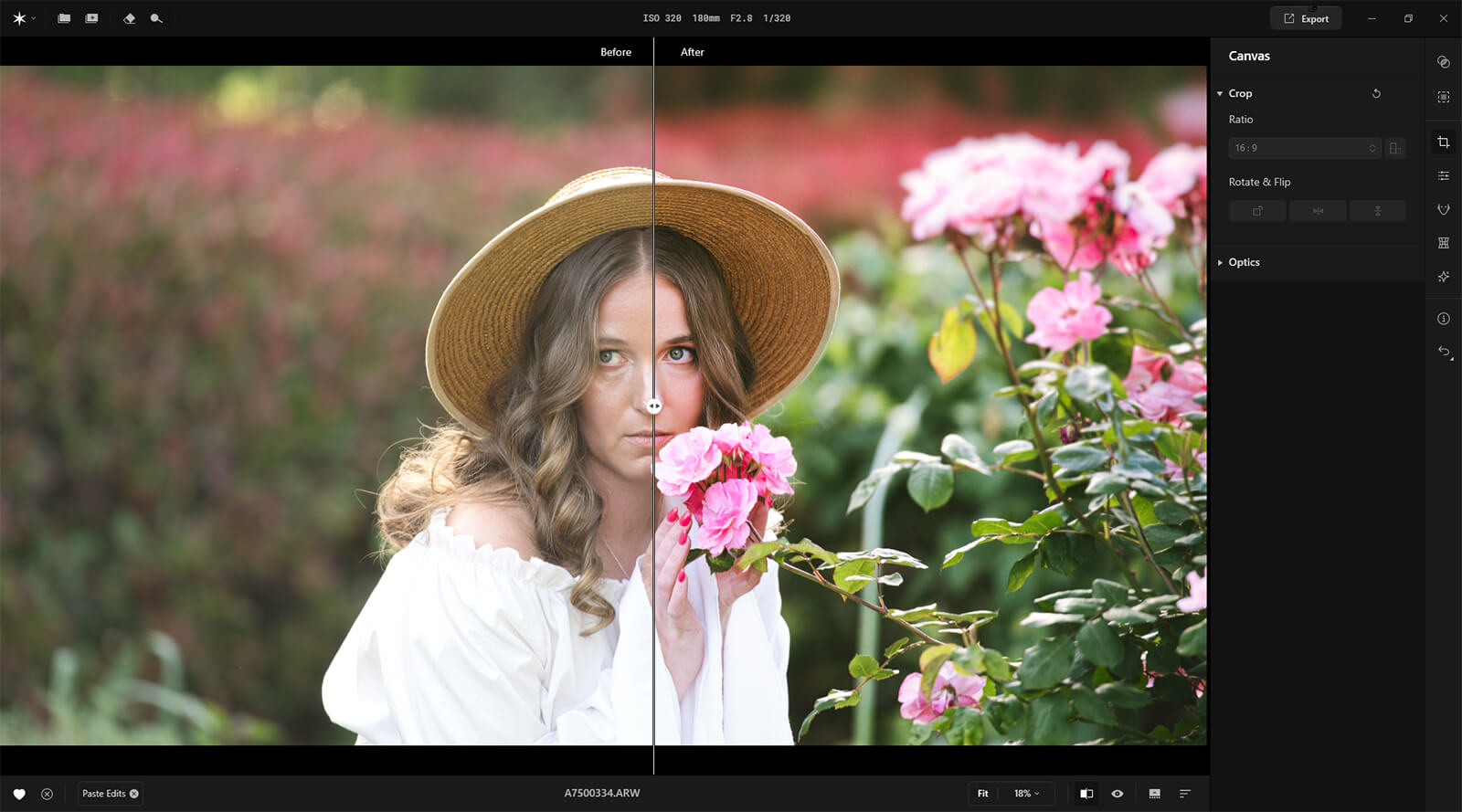Click the Fit zoom button

click(x=982, y=794)
